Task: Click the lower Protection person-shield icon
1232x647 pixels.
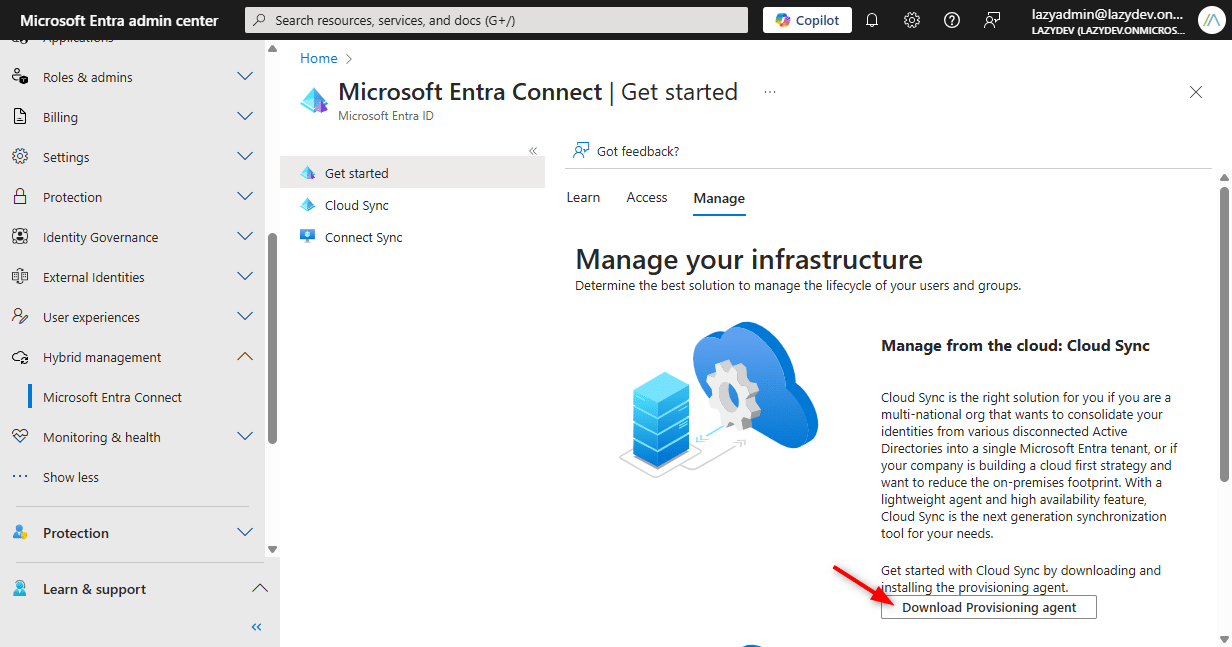Action: coord(20,533)
